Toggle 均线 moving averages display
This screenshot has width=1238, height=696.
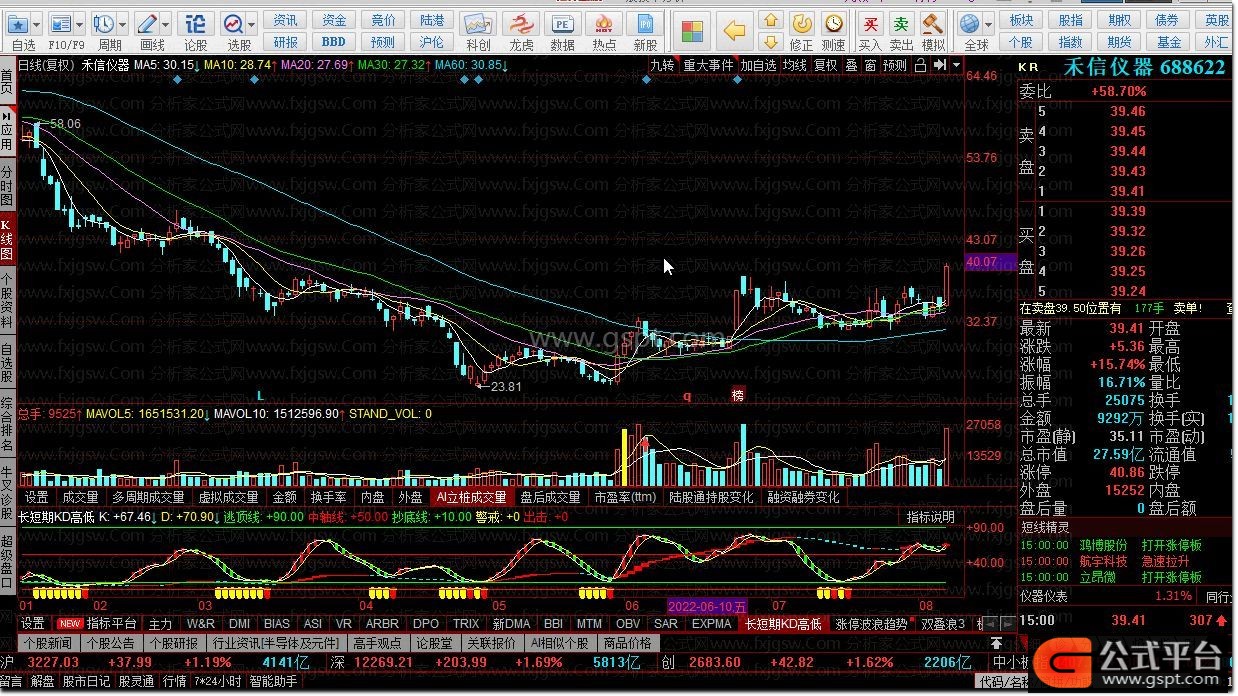(794, 65)
